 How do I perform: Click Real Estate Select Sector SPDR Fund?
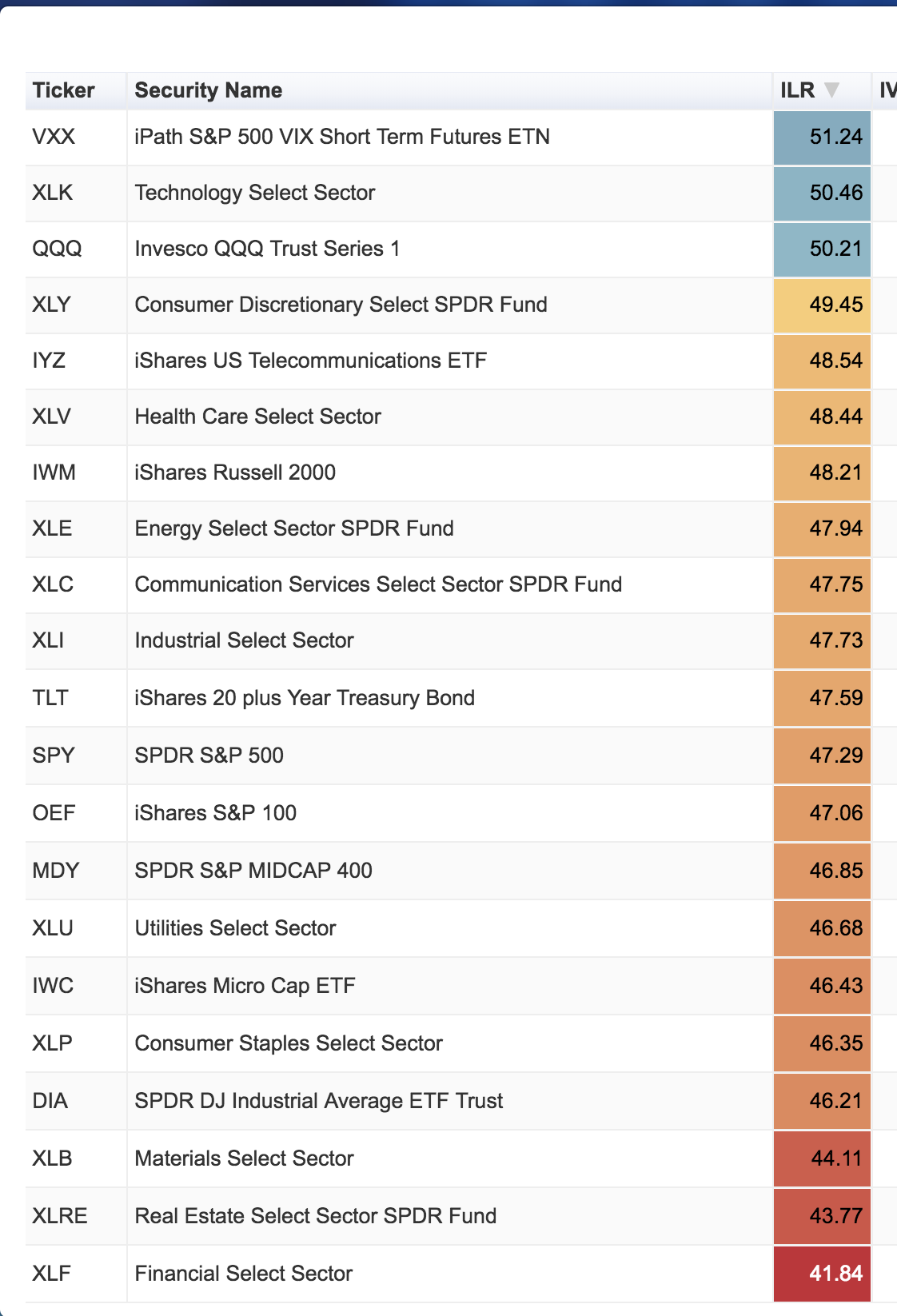(316, 1216)
